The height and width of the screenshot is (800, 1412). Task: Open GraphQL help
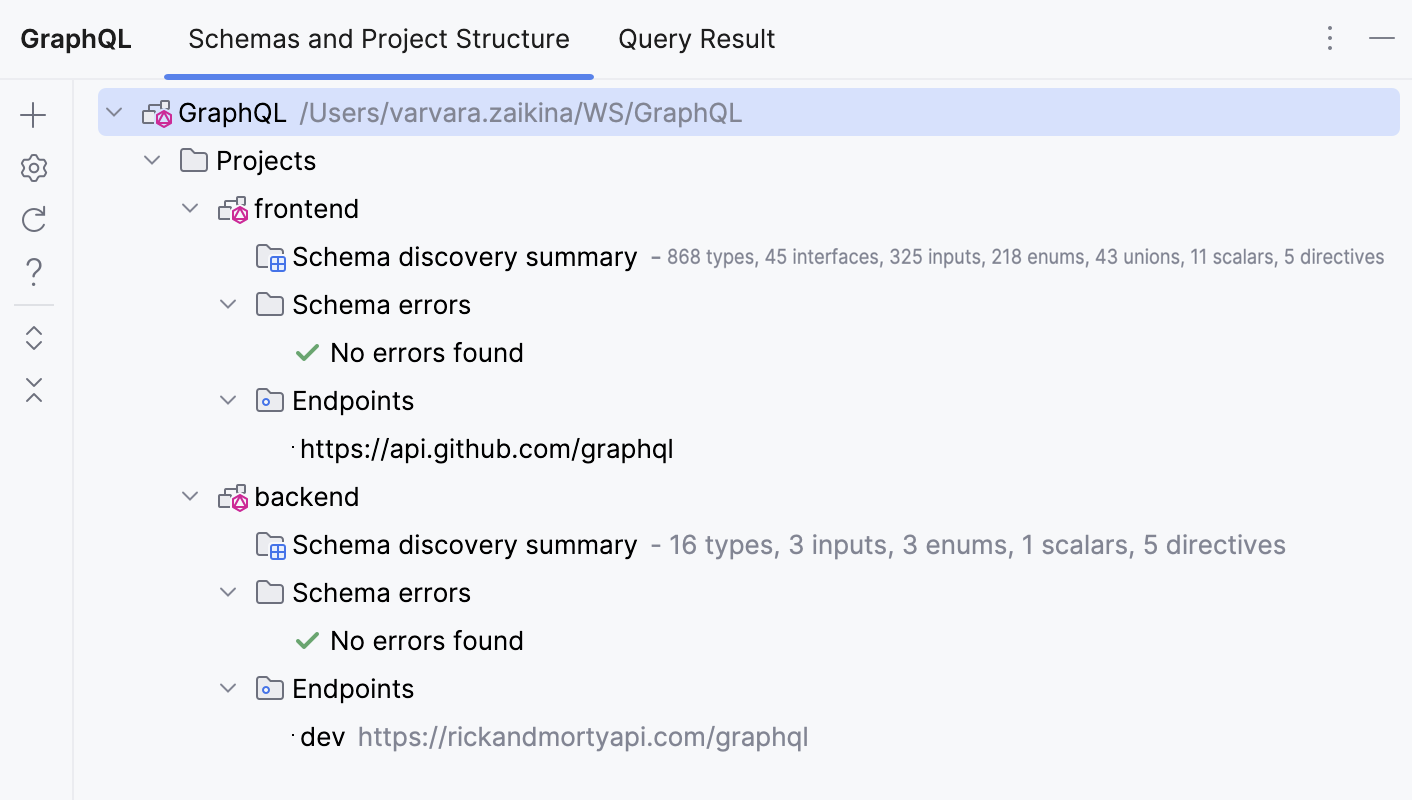click(33, 271)
